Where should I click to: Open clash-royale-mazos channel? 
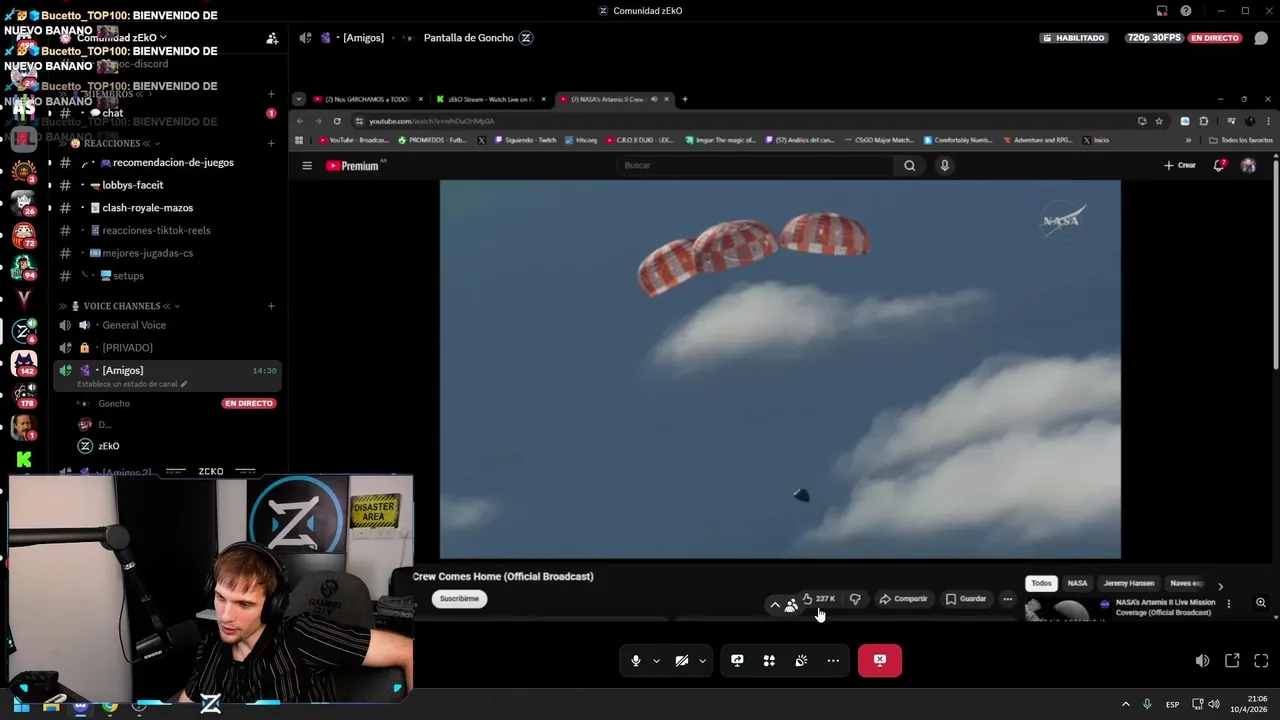tap(167, 208)
